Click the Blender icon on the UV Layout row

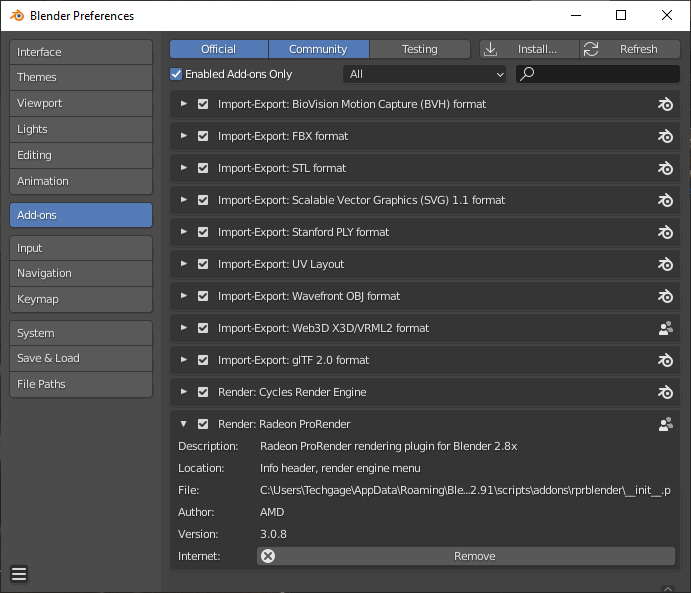point(665,264)
